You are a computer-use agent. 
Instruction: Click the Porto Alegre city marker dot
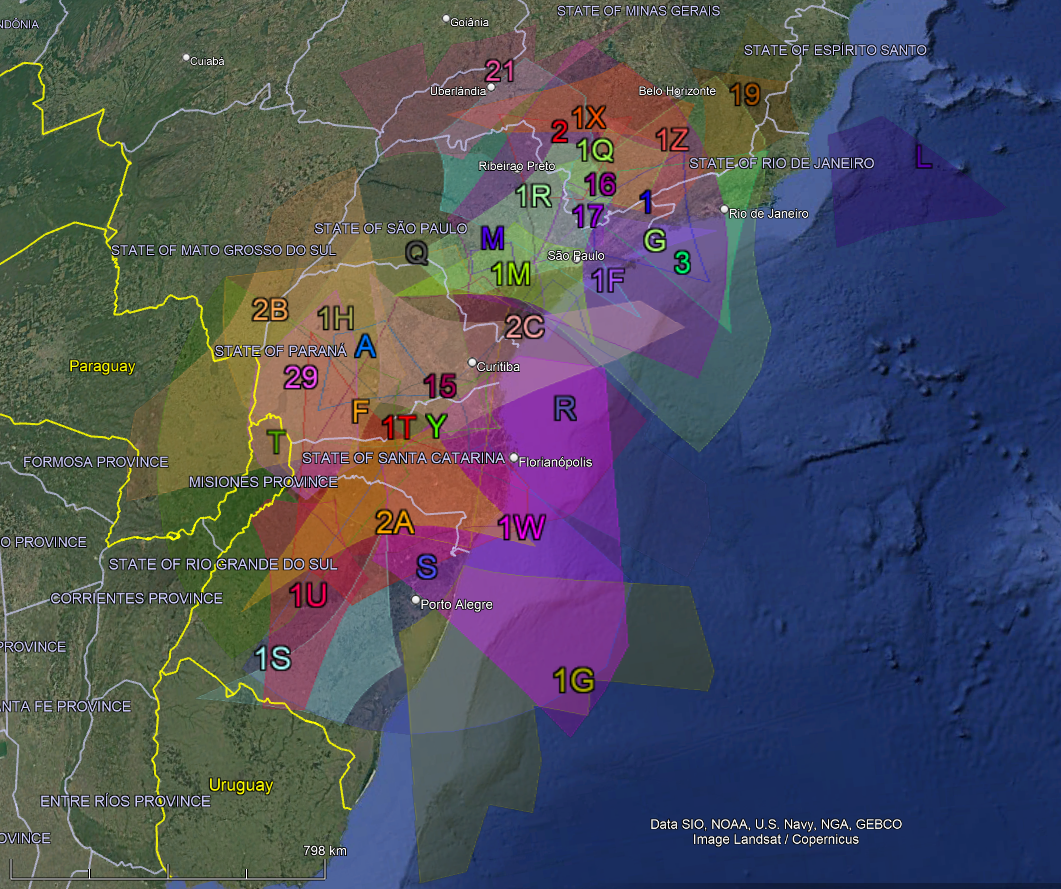coord(416,600)
